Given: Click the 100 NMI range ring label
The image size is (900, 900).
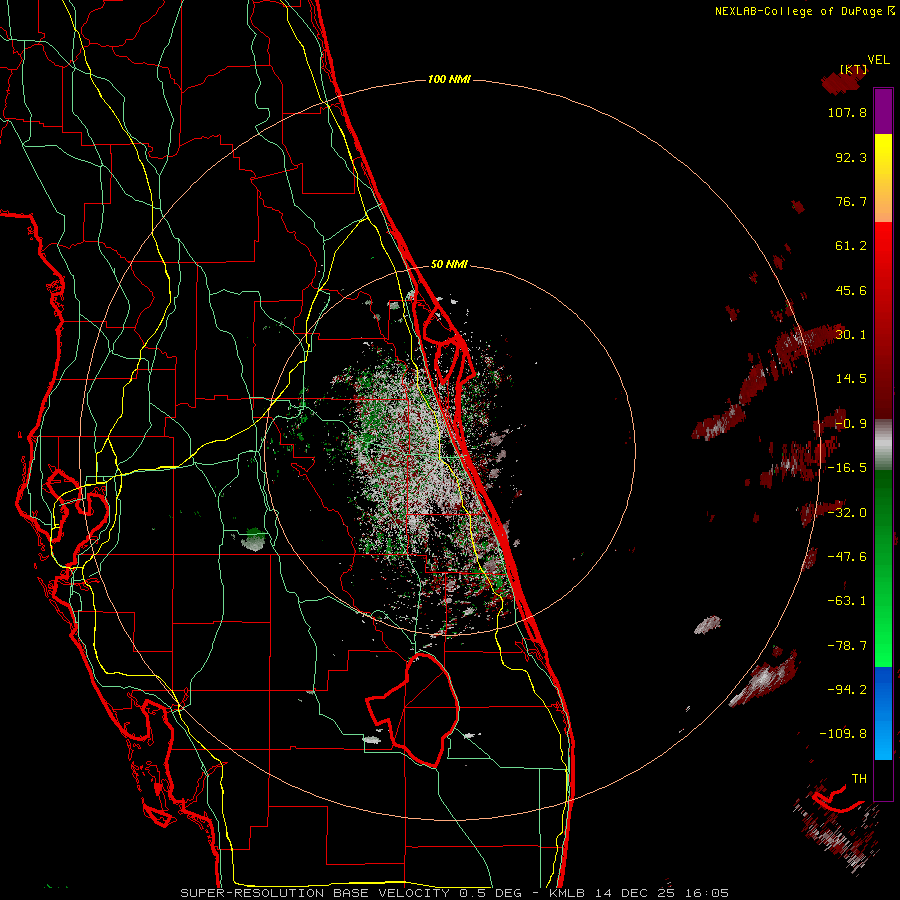Looking at the screenshot, I should pyautogui.click(x=449, y=79).
